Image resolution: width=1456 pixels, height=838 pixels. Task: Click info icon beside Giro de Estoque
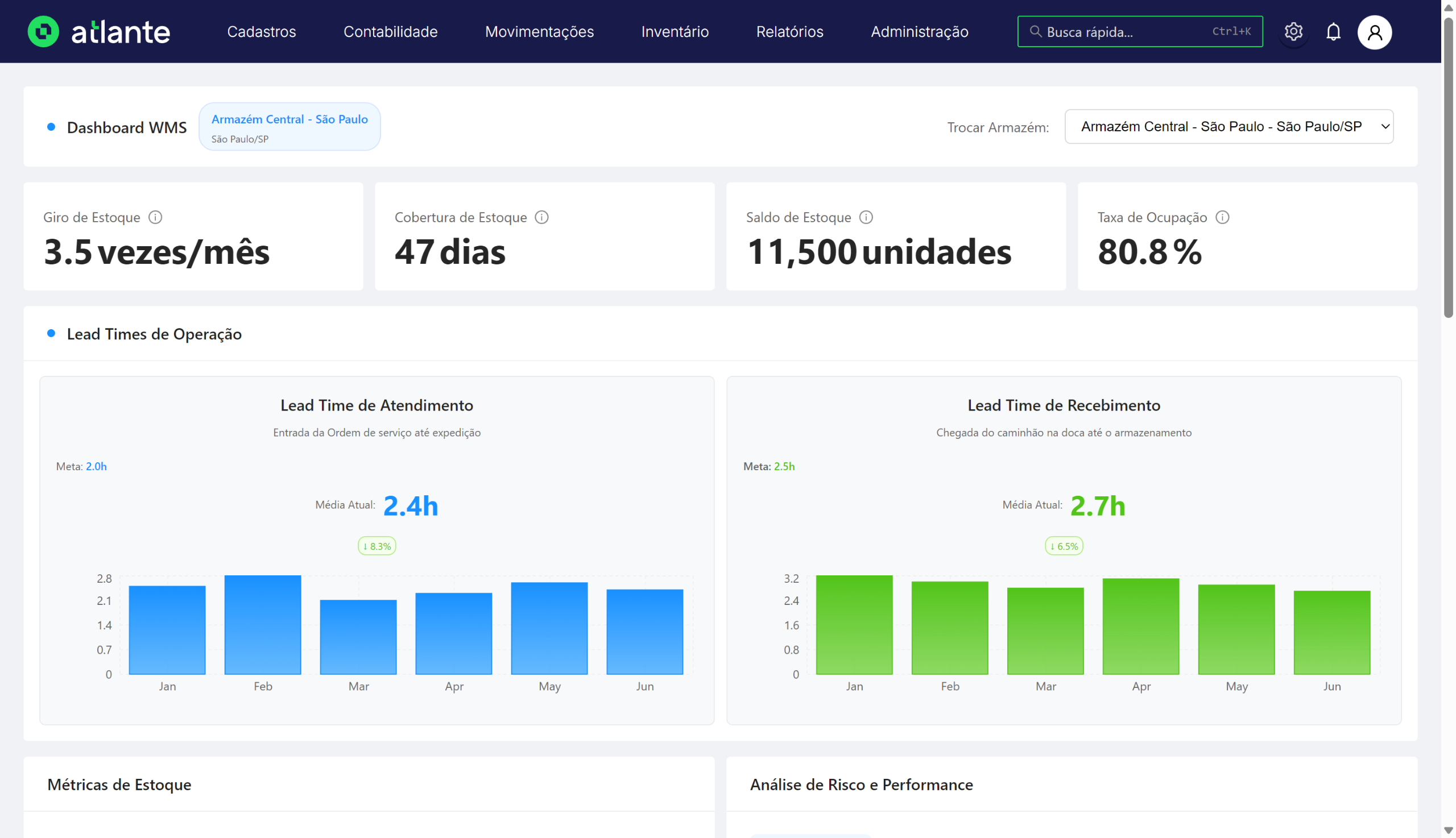(x=155, y=217)
